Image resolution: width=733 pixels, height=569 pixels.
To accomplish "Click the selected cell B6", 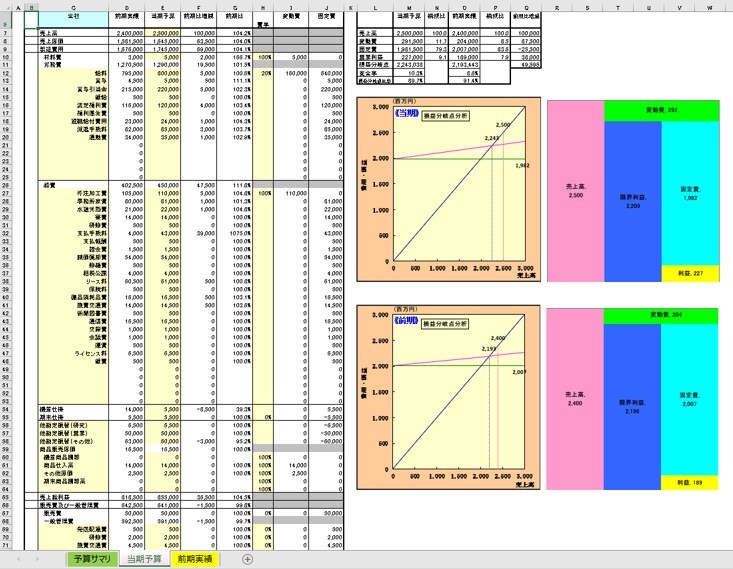I will coord(31,20).
